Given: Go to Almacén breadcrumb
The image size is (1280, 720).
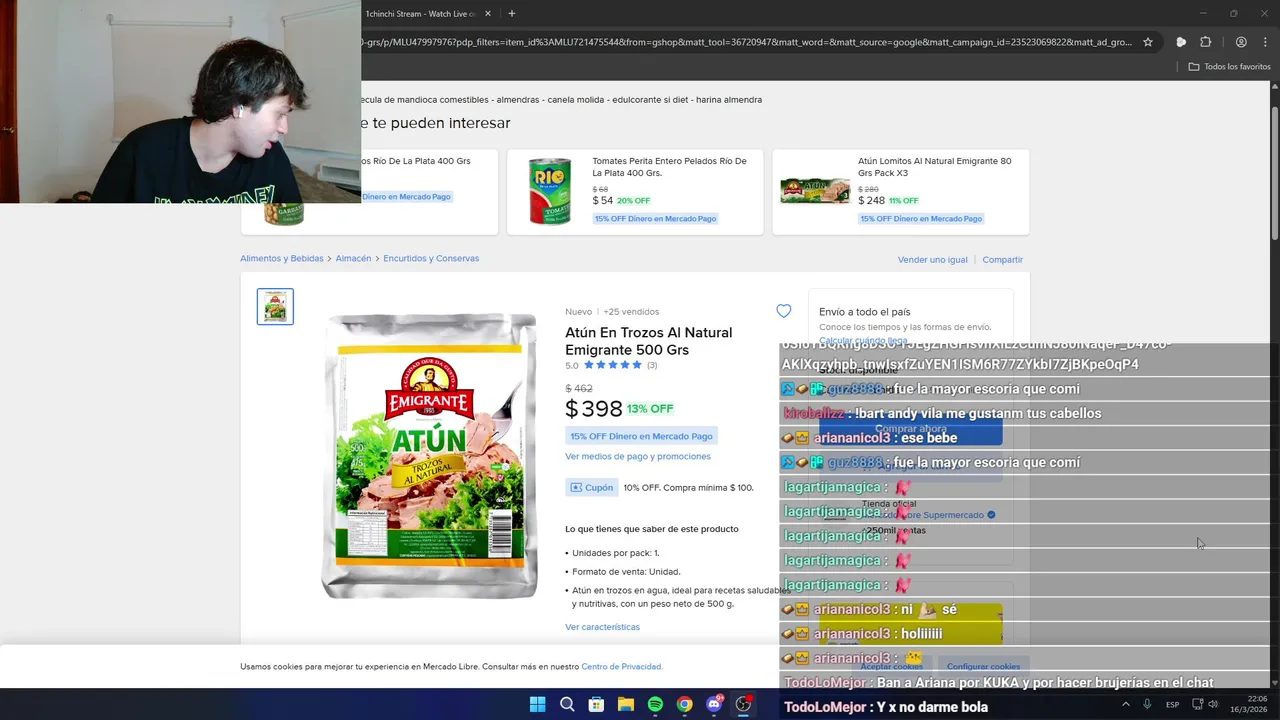Looking at the screenshot, I should click(x=353, y=258).
